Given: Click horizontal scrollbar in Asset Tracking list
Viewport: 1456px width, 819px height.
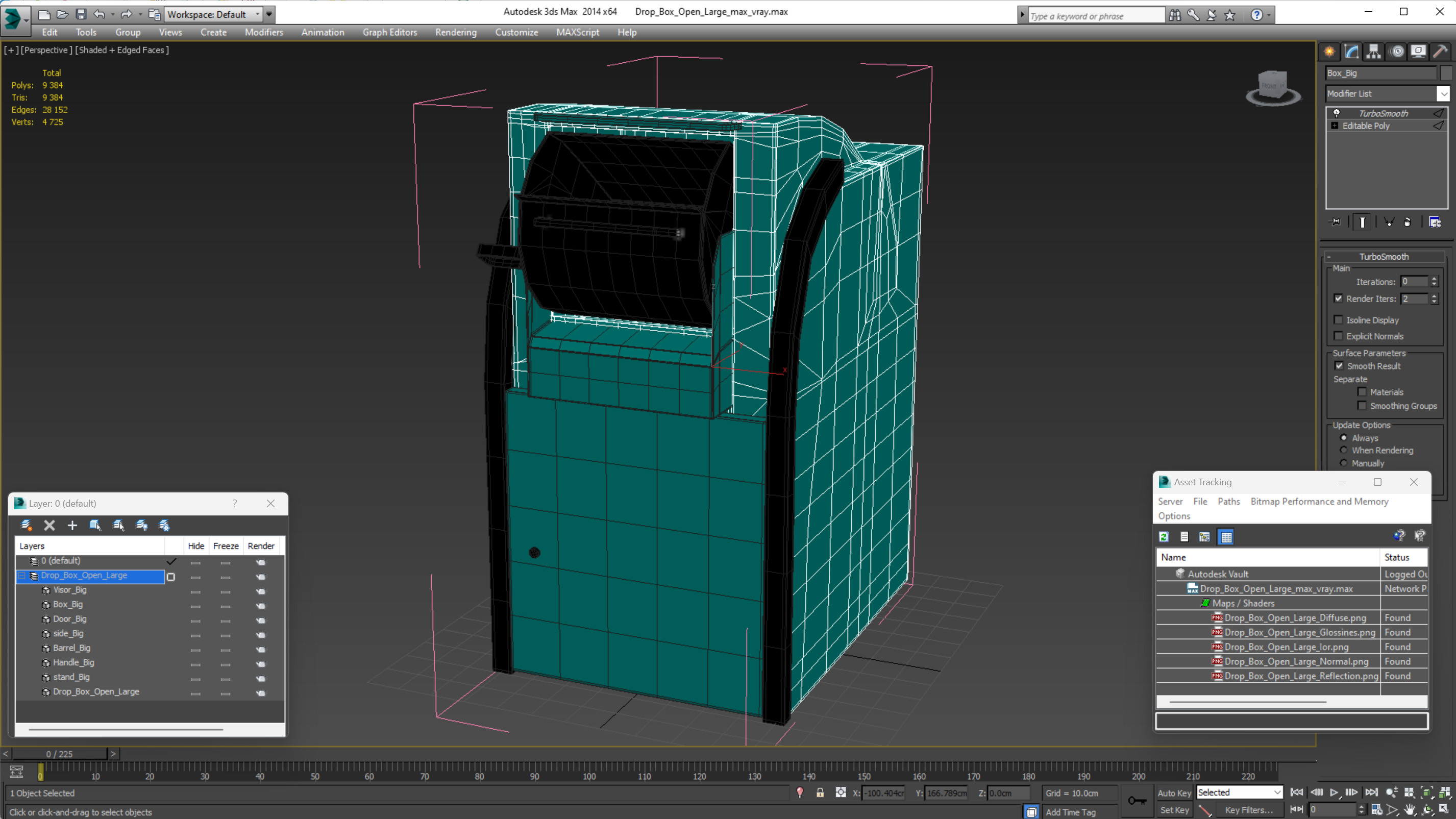Looking at the screenshot, I should [1247, 702].
